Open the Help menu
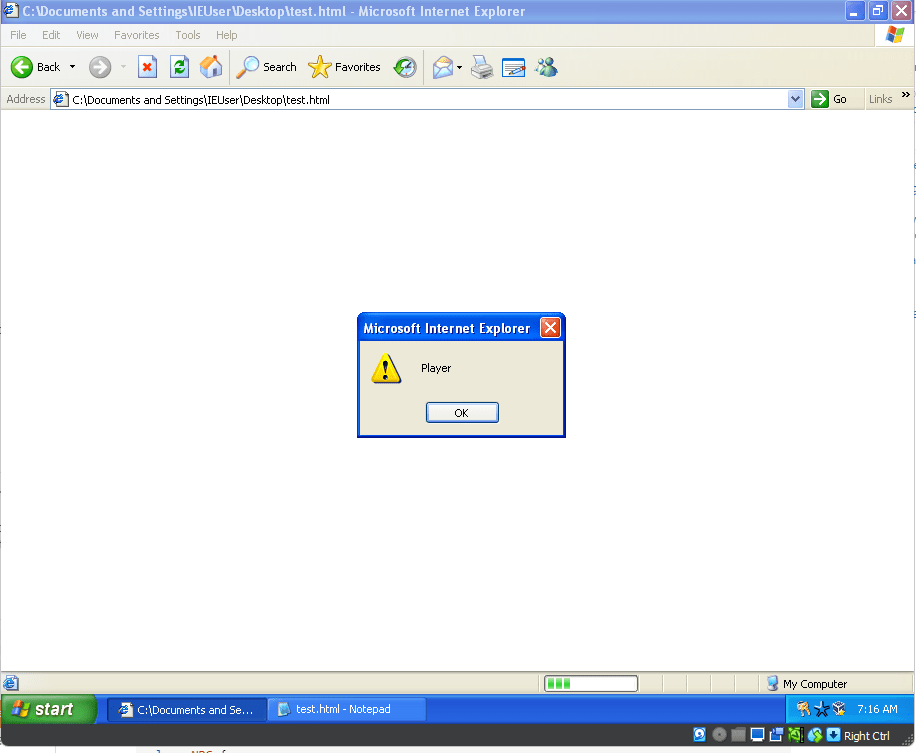This screenshot has width=916, height=753. click(227, 35)
